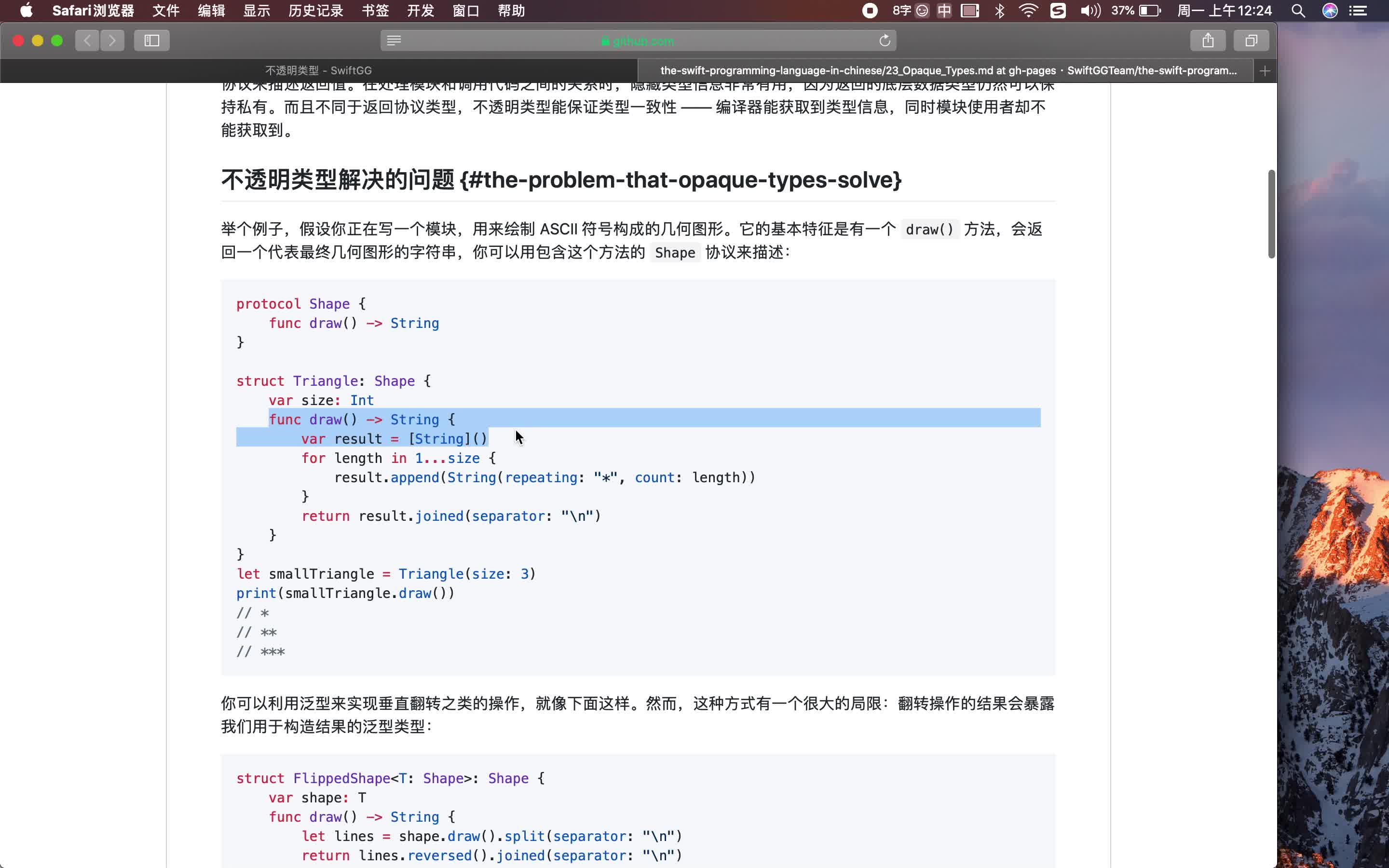This screenshot has width=1389, height=868.
Task: Show all tabs overview
Action: 1251,40
